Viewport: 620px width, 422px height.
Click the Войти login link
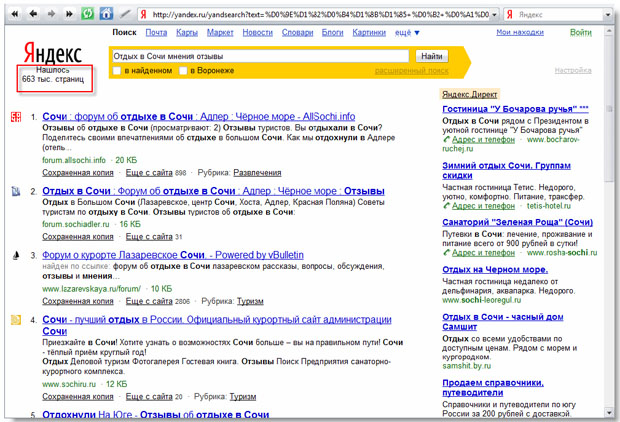coord(580,32)
